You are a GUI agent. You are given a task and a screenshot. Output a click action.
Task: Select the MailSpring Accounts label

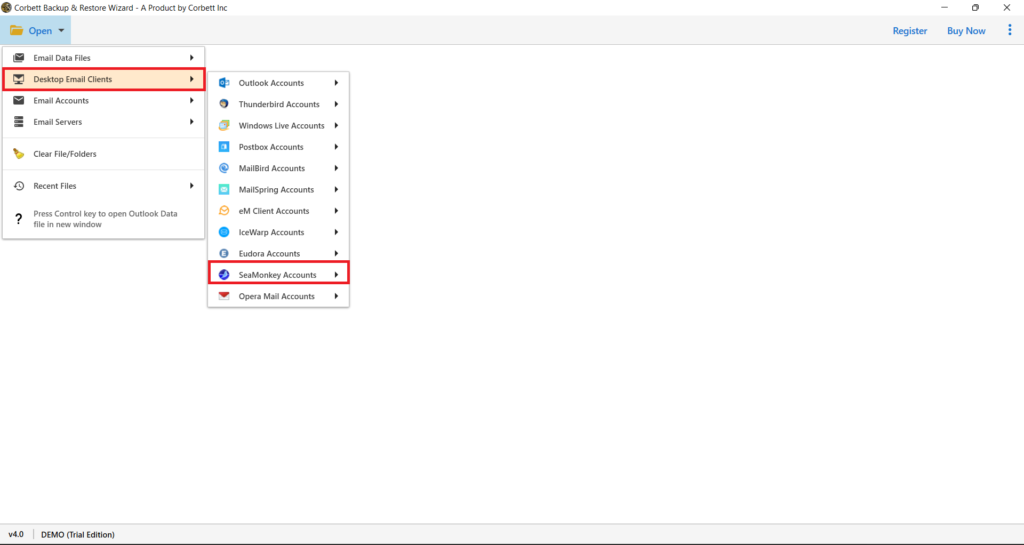click(276, 190)
